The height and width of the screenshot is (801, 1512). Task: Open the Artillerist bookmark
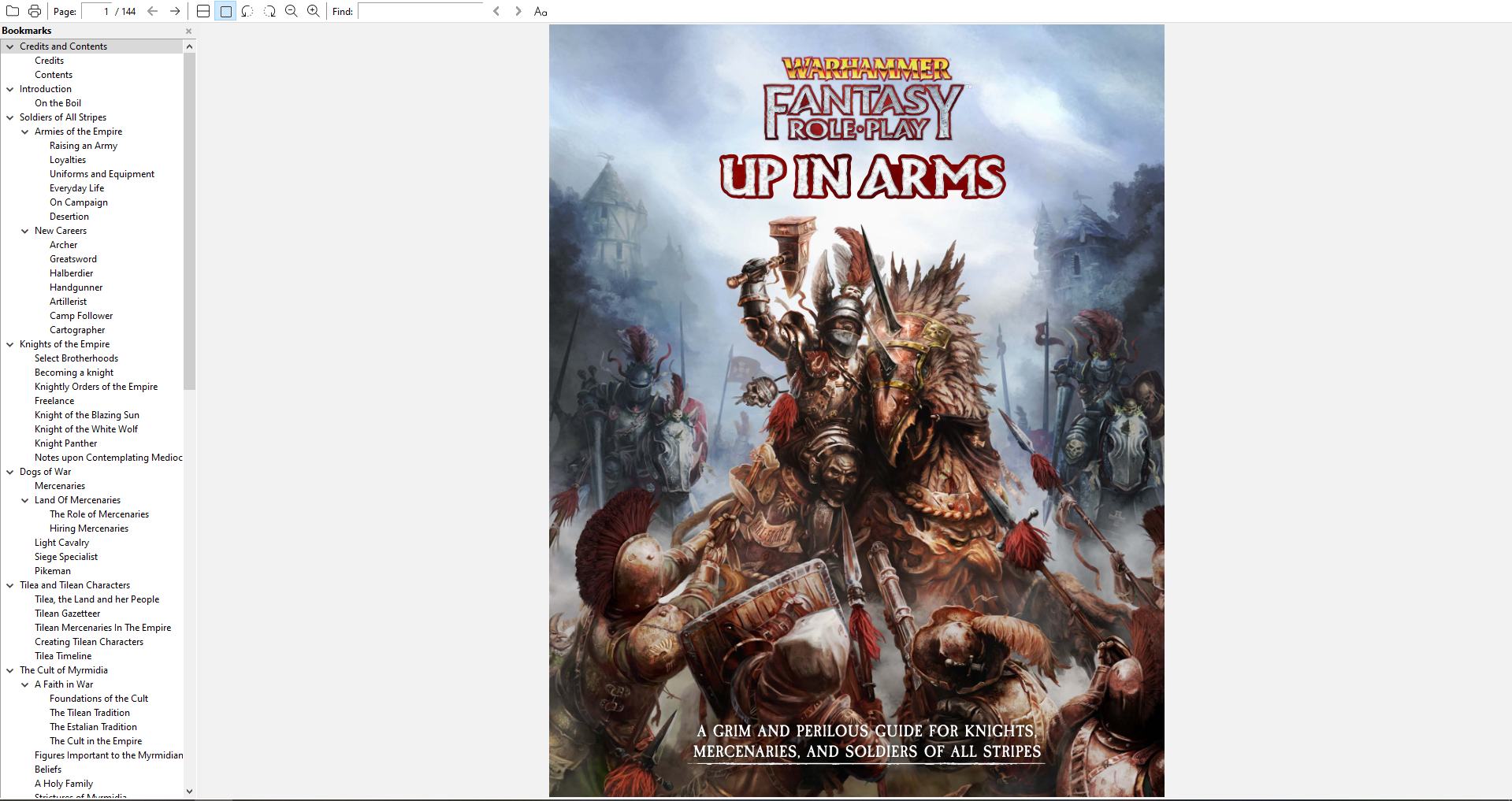[68, 302]
